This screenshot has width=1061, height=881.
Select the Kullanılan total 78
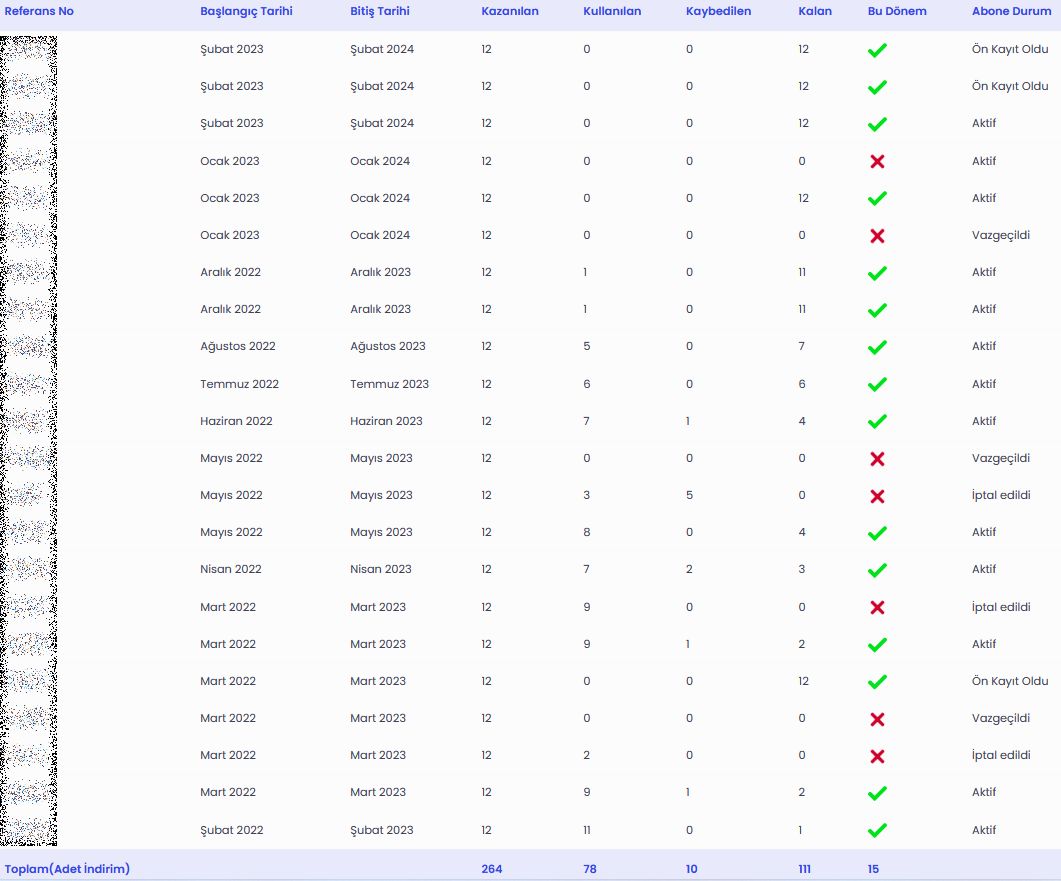589,869
